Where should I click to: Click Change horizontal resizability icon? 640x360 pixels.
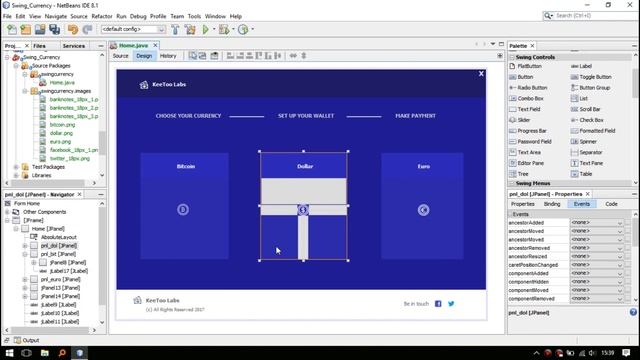[x=293, y=56]
